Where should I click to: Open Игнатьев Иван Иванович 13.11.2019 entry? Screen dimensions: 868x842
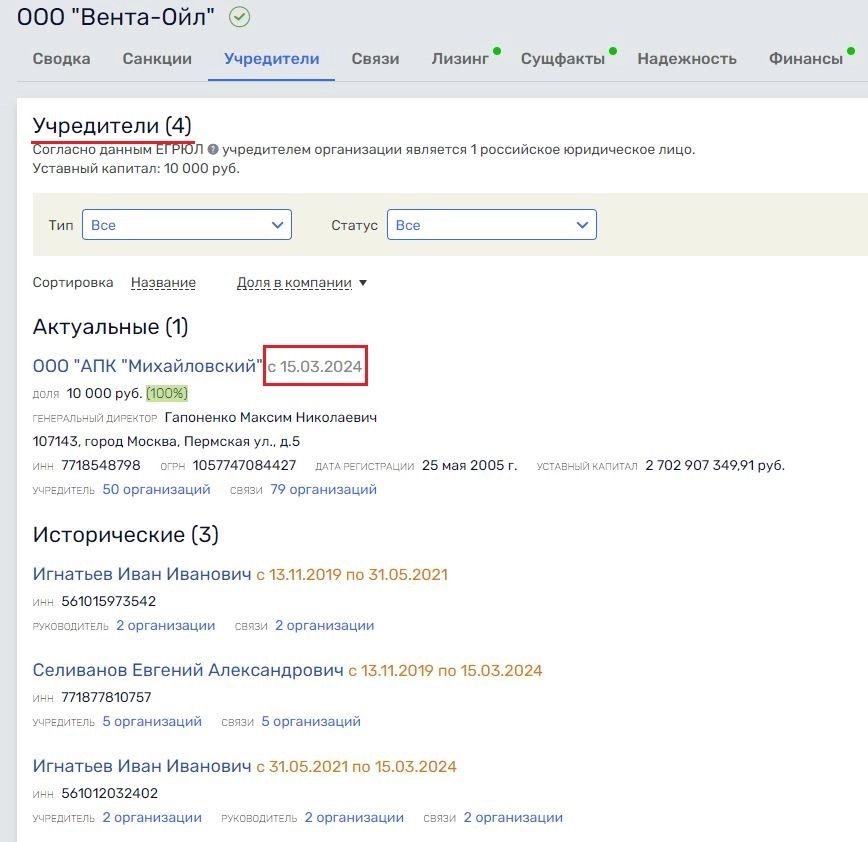pyautogui.click(x=142, y=574)
